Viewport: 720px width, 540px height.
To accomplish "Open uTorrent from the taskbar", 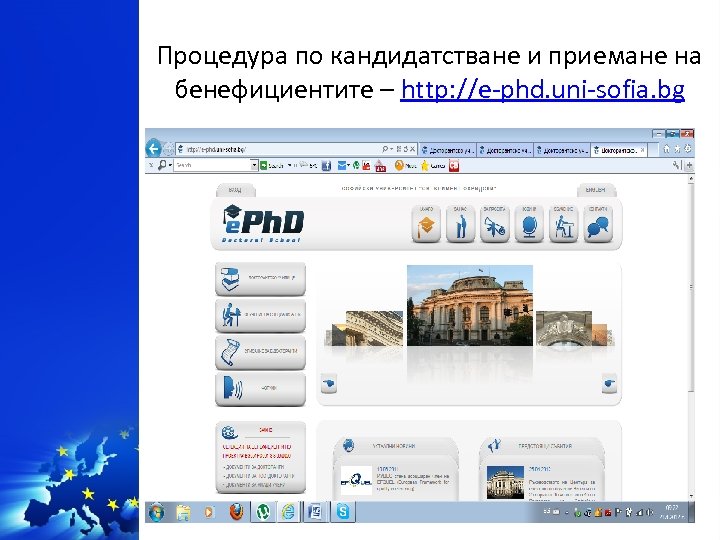I will tap(263, 512).
